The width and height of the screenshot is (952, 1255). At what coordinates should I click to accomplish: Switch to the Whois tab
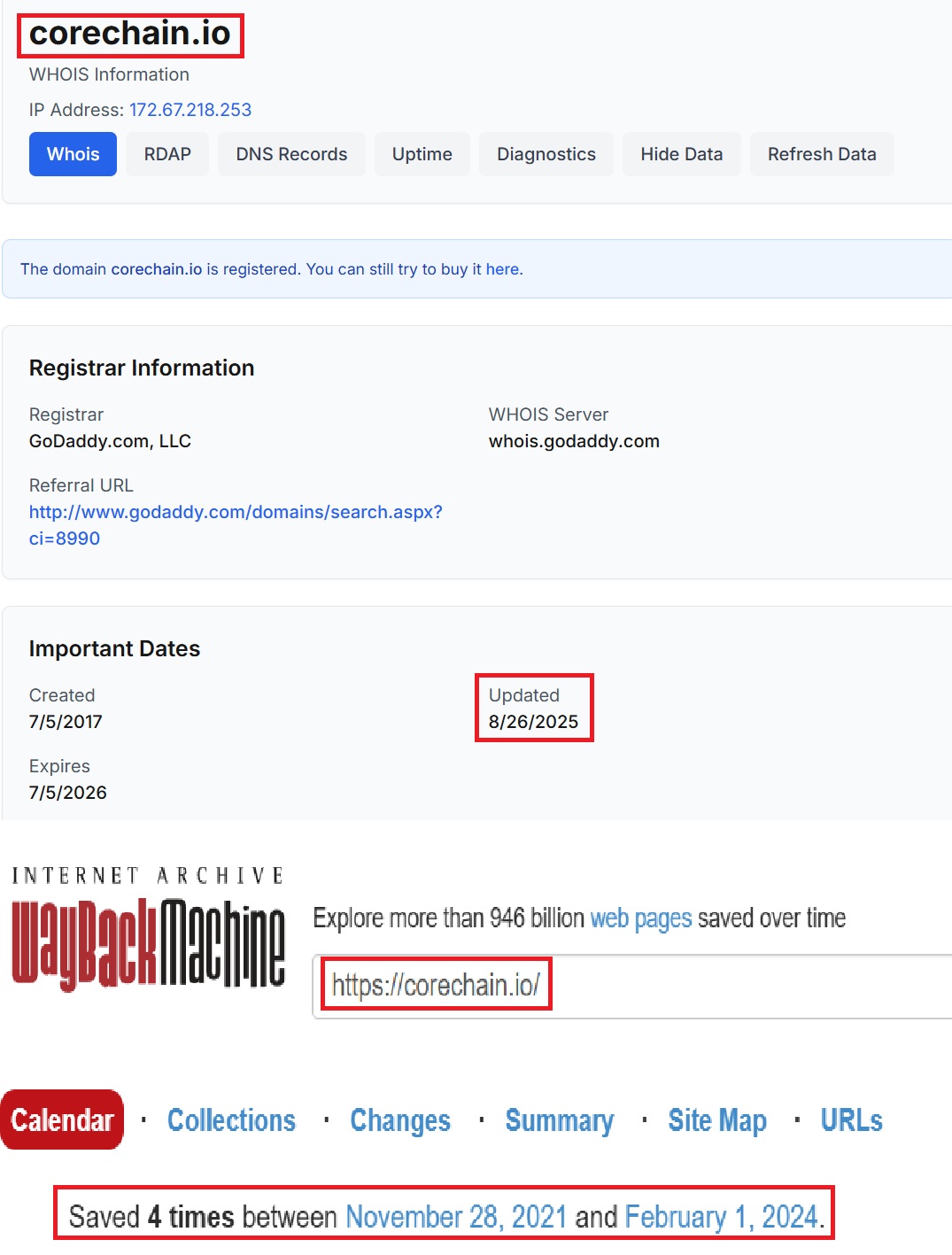(72, 153)
